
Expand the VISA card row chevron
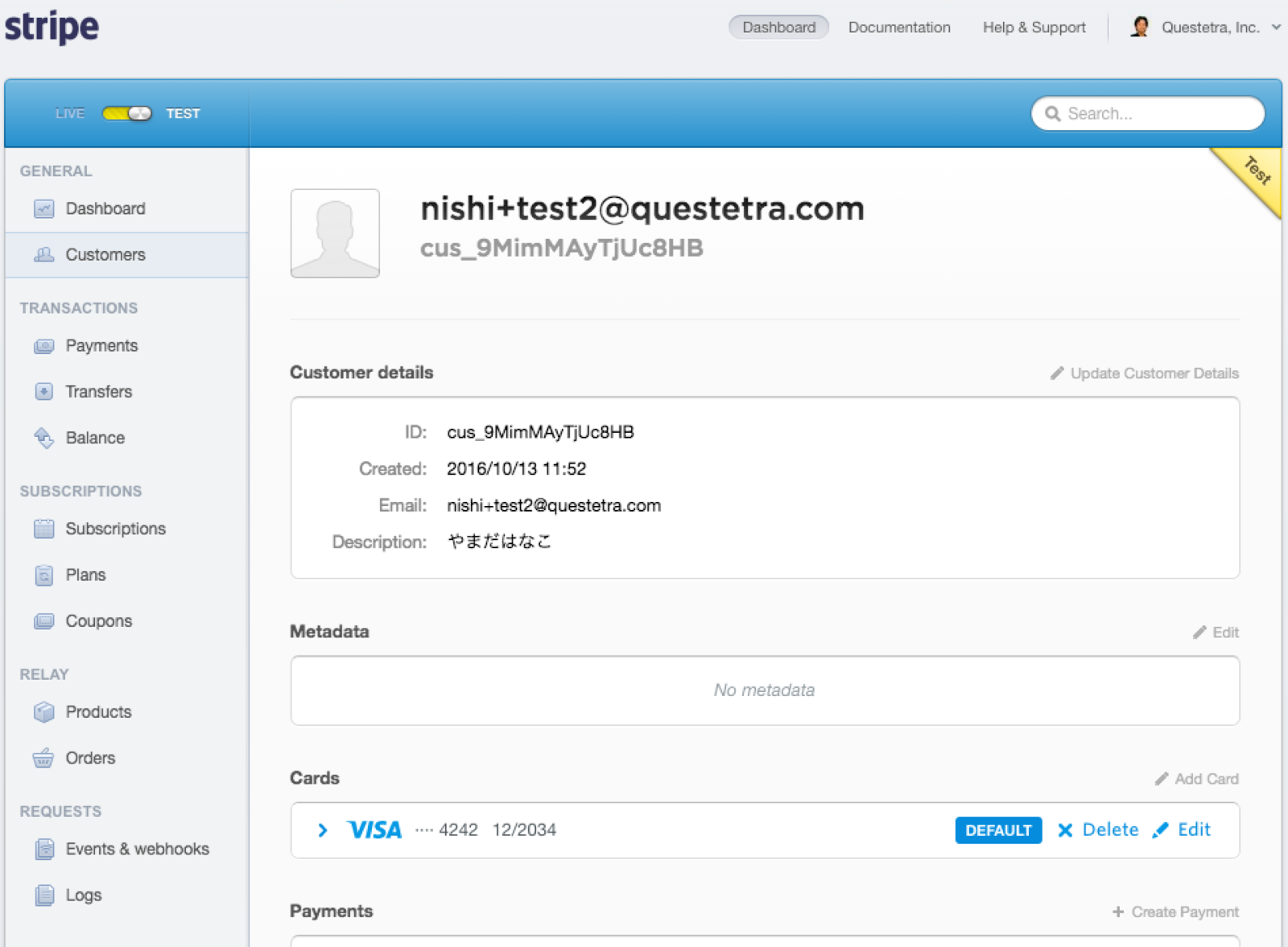click(x=323, y=830)
